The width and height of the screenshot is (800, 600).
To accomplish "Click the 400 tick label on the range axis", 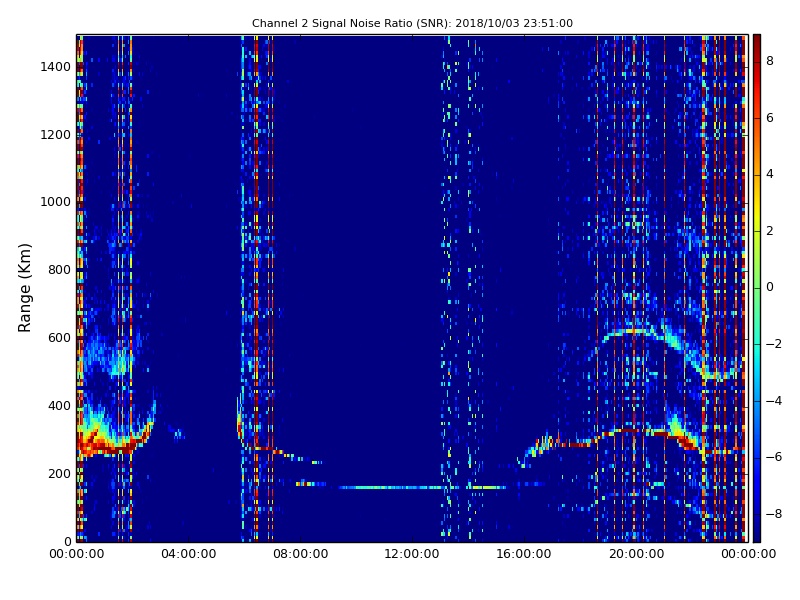I will 59,406.
